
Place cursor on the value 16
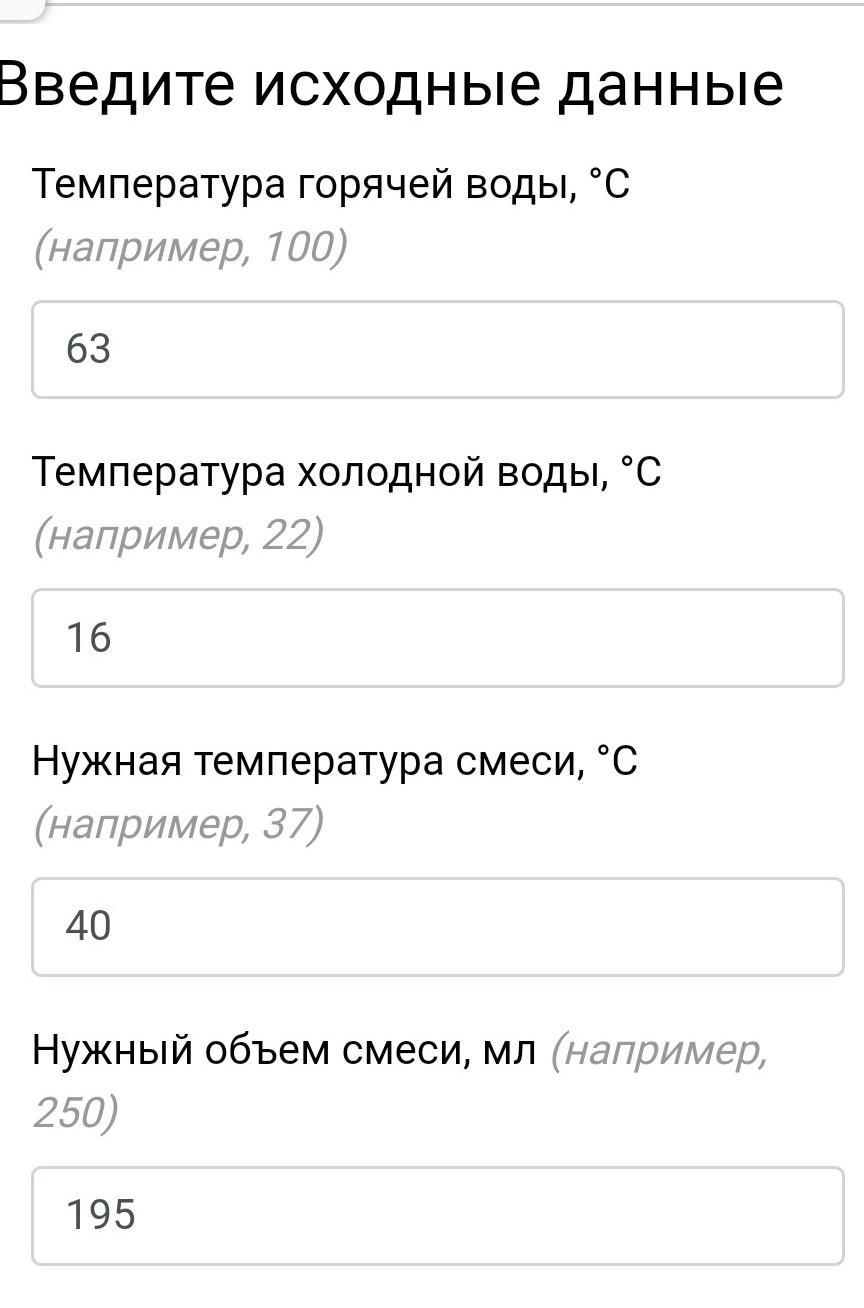[x=88, y=638]
